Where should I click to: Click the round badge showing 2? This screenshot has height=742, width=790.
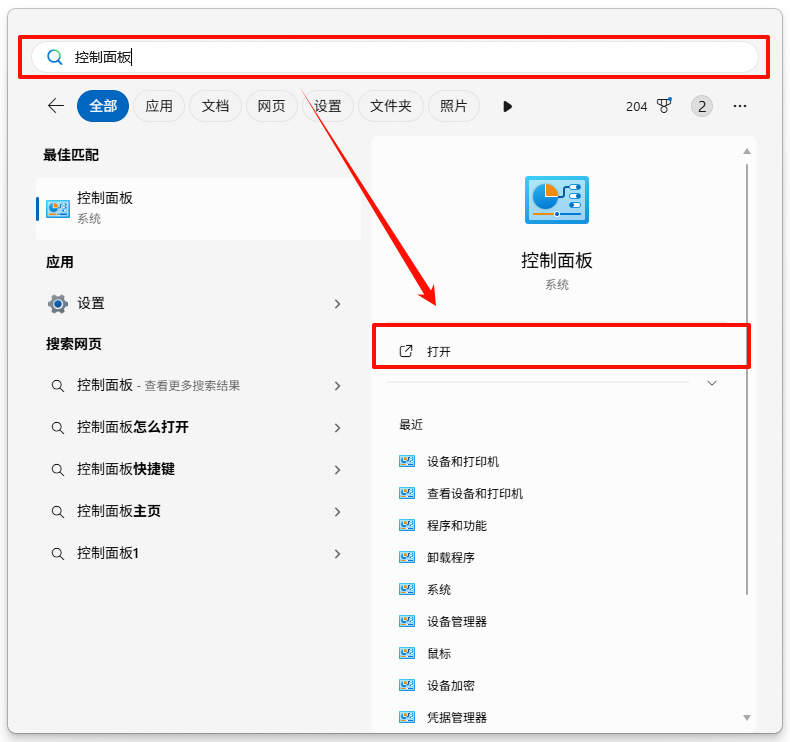point(702,106)
